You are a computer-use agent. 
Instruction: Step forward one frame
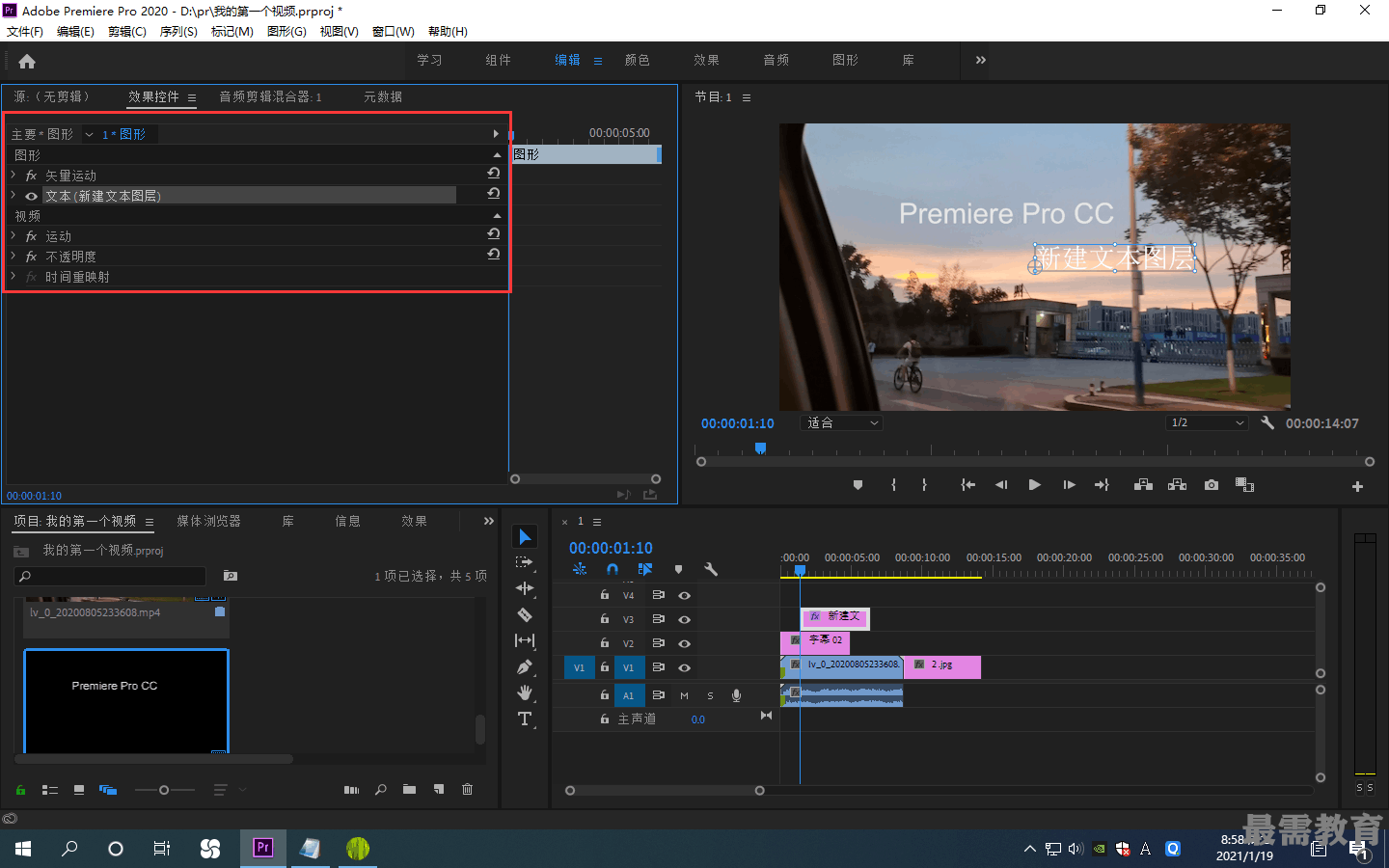click(x=1069, y=485)
